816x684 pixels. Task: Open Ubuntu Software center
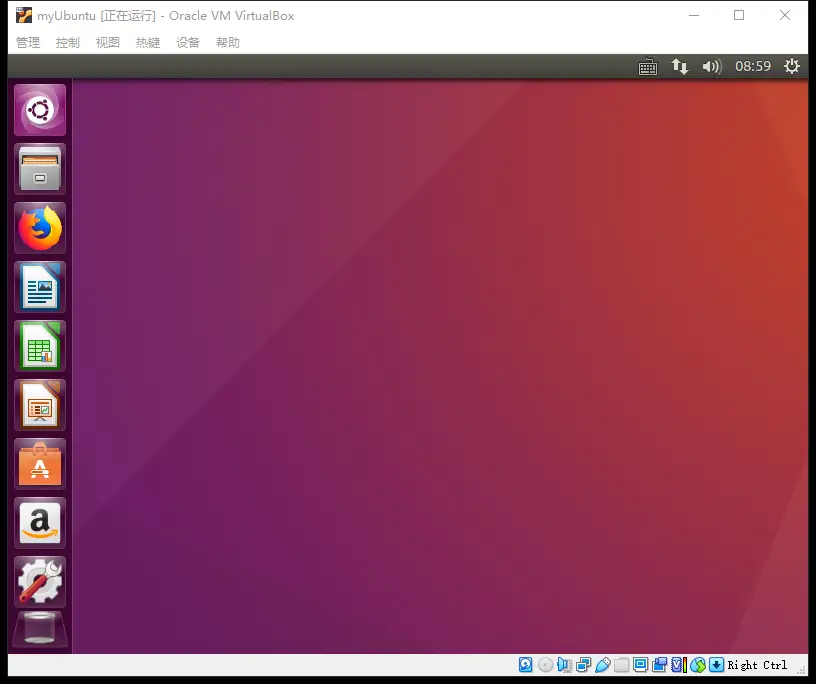pyautogui.click(x=40, y=464)
